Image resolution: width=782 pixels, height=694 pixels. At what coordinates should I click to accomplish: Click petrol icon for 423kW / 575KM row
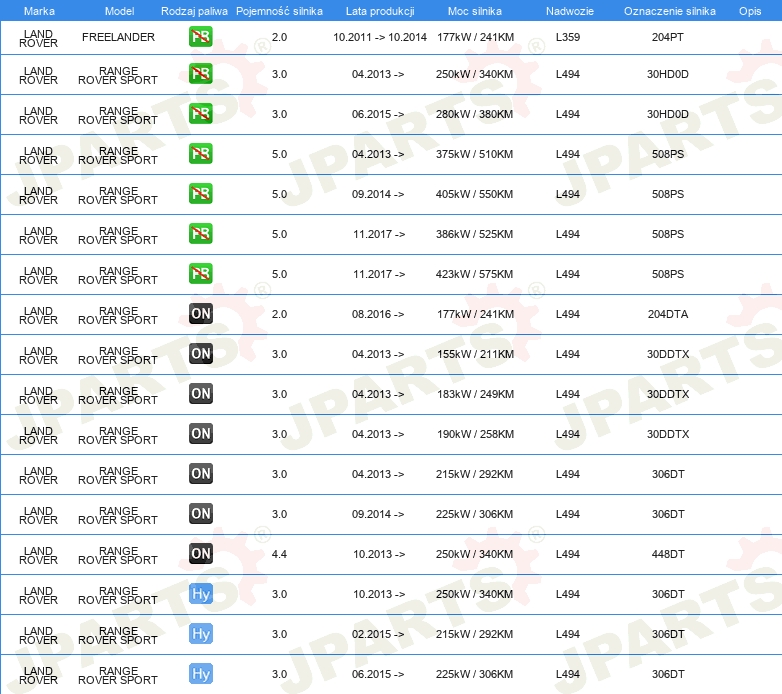200,274
